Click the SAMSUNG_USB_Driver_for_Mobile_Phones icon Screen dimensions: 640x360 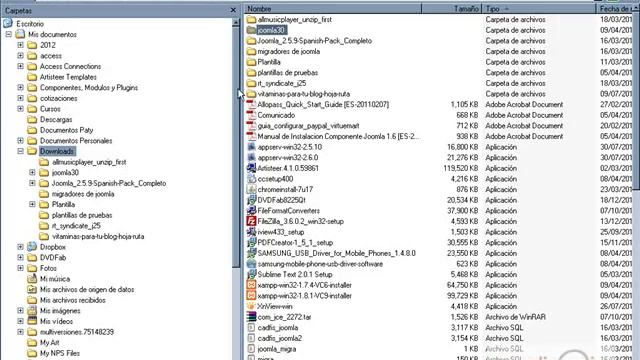click(x=251, y=253)
